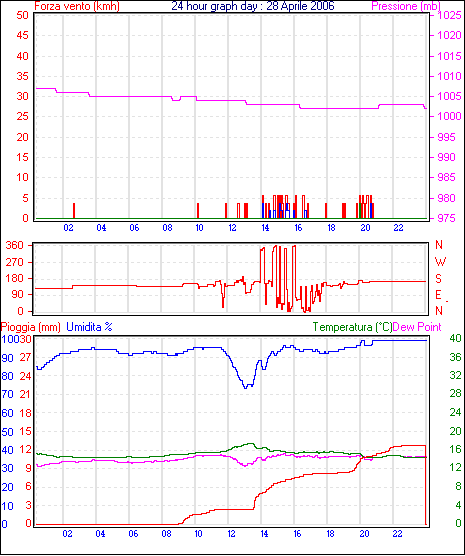Click hour 02 on top chart time axis
Viewport: 465px width, 556px height.
point(68,228)
